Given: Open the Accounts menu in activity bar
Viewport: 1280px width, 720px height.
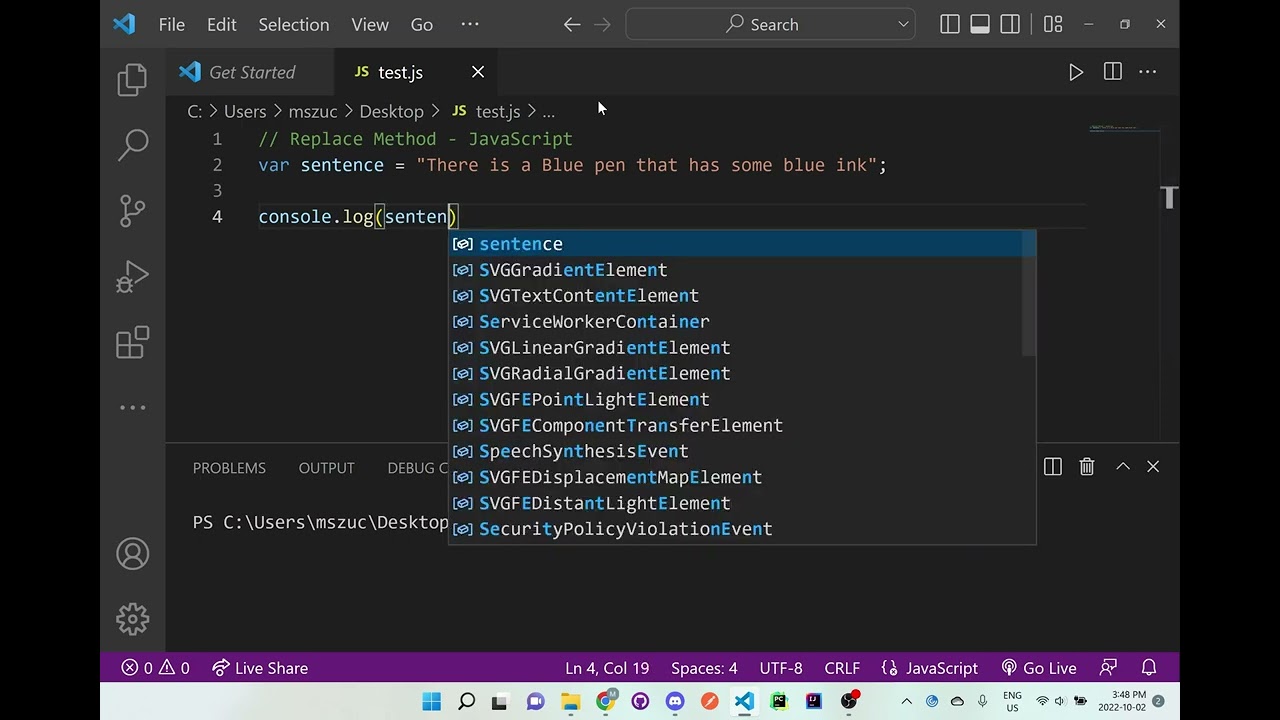Looking at the screenshot, I should click(x=132, y=554).
